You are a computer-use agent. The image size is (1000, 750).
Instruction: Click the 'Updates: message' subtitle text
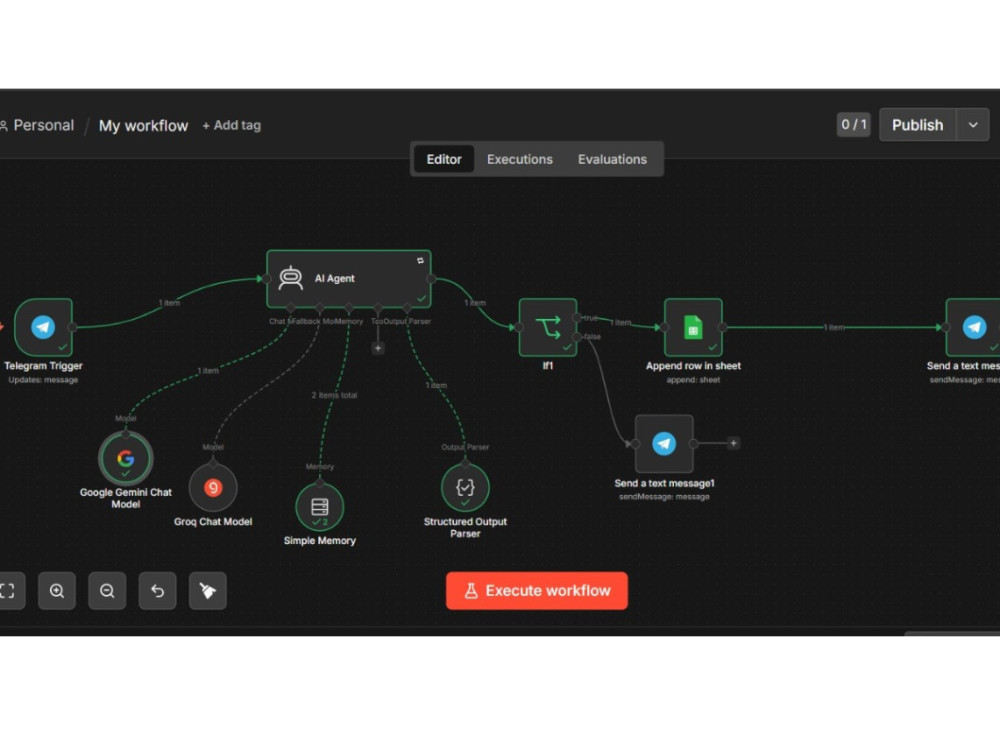point(43,380)
